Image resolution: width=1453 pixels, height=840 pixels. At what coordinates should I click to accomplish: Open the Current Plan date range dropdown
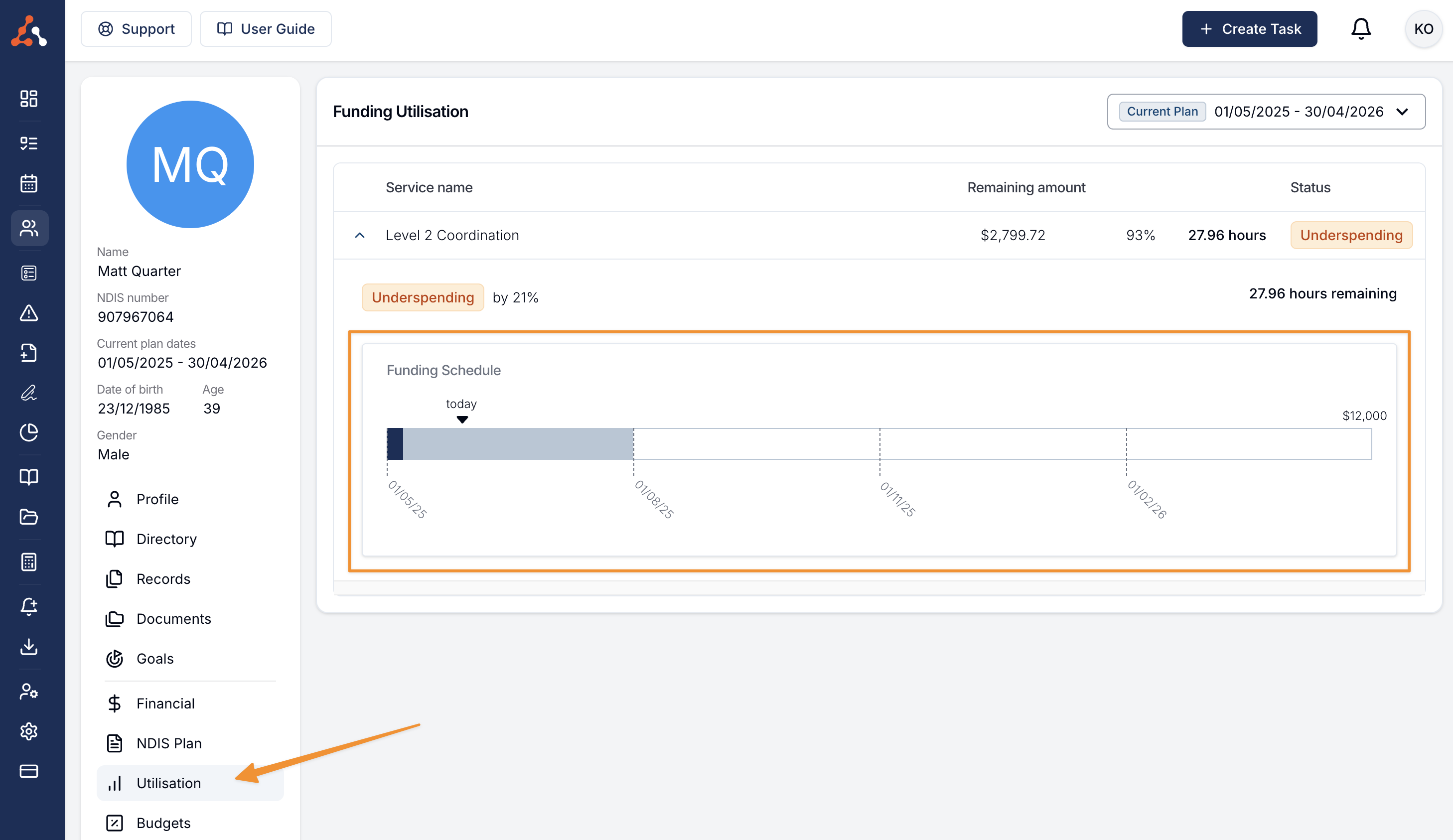(1266, 111)
